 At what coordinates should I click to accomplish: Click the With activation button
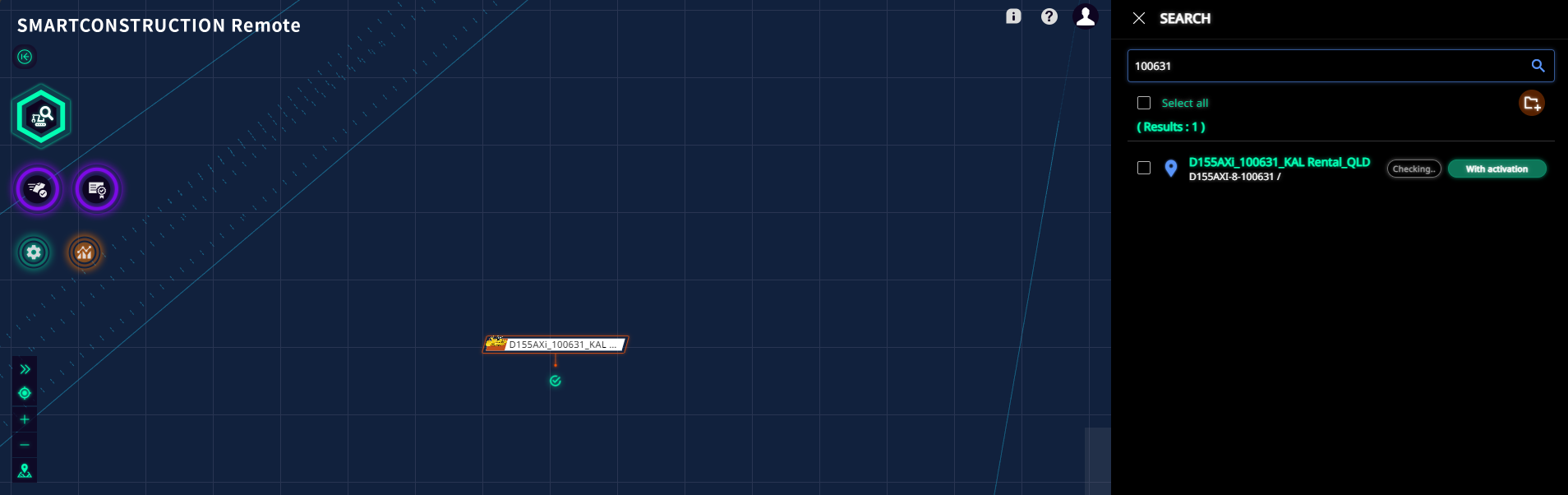[x=1497, y=169]
